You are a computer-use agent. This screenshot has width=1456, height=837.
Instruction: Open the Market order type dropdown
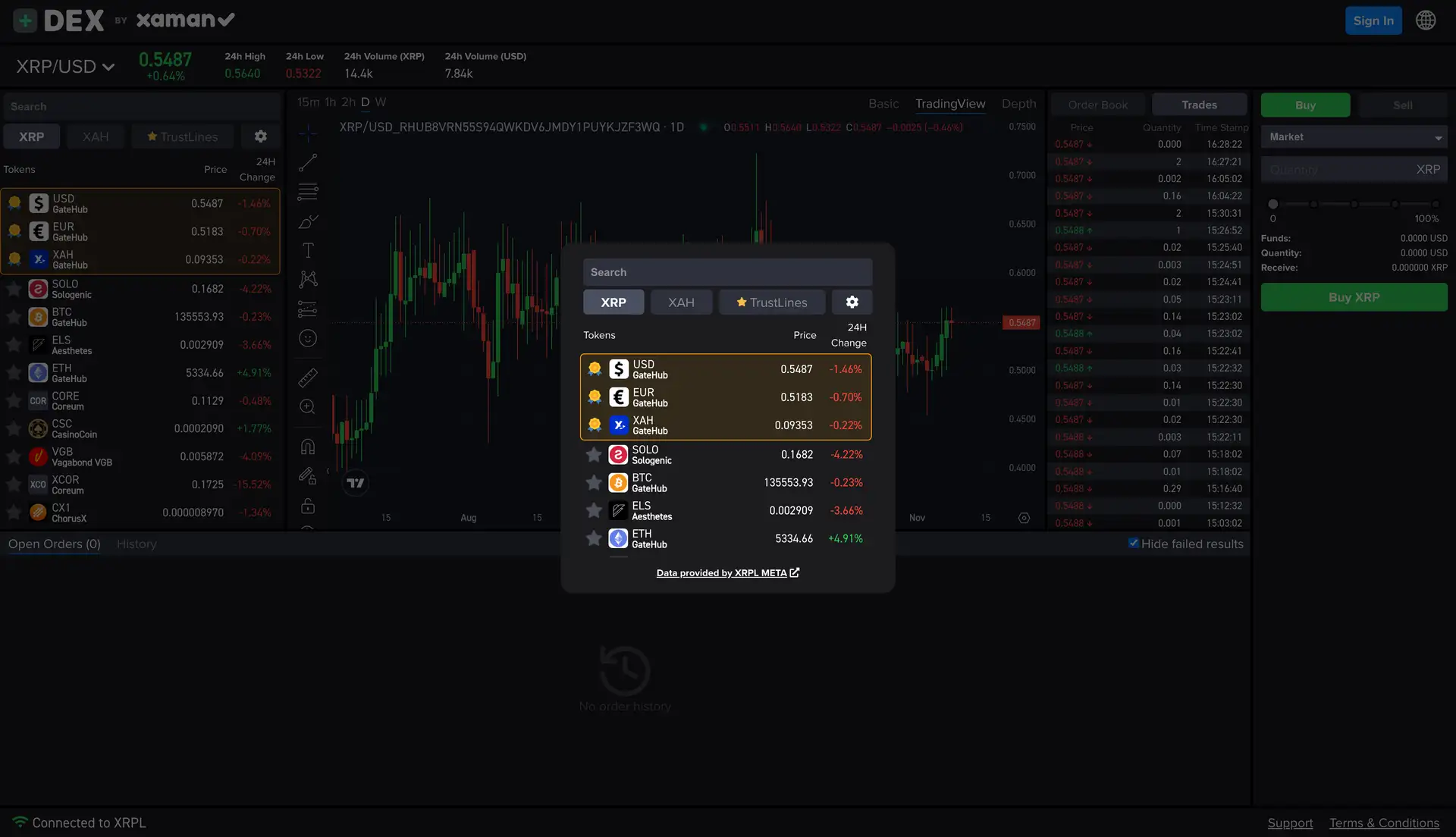point(1354,137)
